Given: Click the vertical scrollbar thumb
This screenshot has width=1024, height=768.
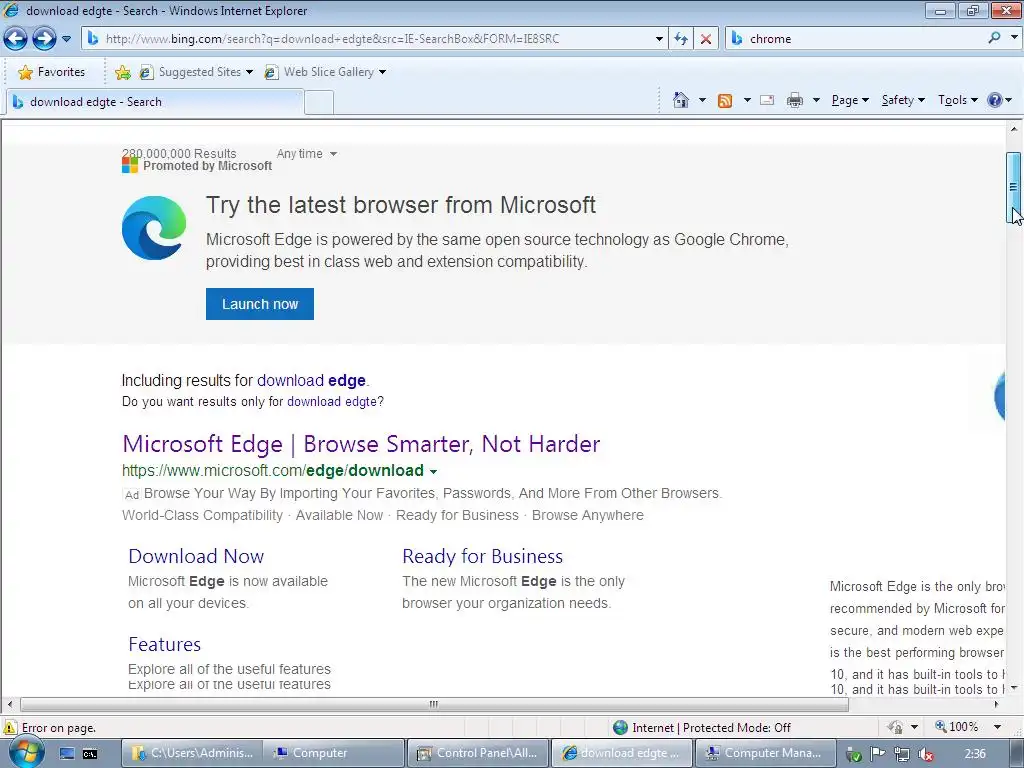Looking at the screenshot, I should [x=1014, y=187].
